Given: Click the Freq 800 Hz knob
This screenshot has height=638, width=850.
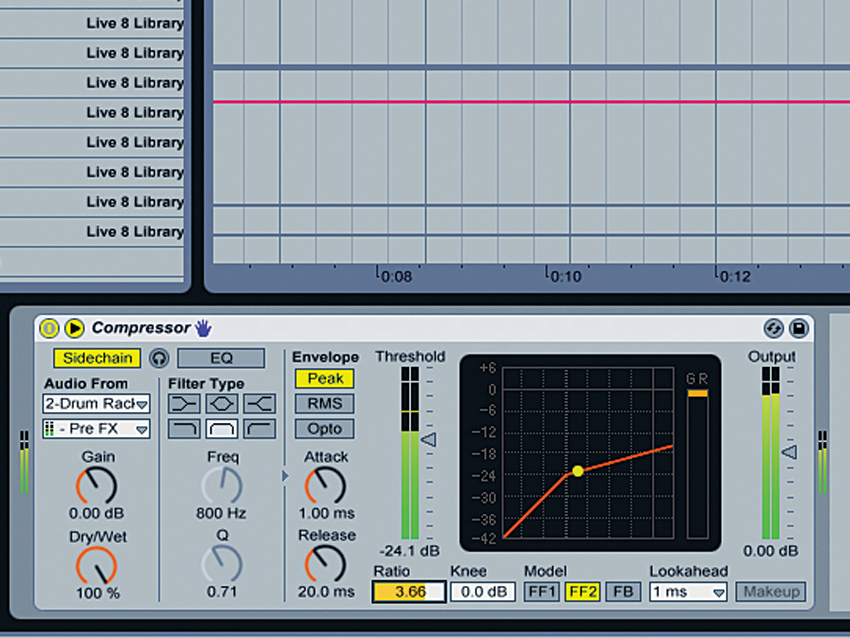Looking at the screenshot, I should 222,486.
